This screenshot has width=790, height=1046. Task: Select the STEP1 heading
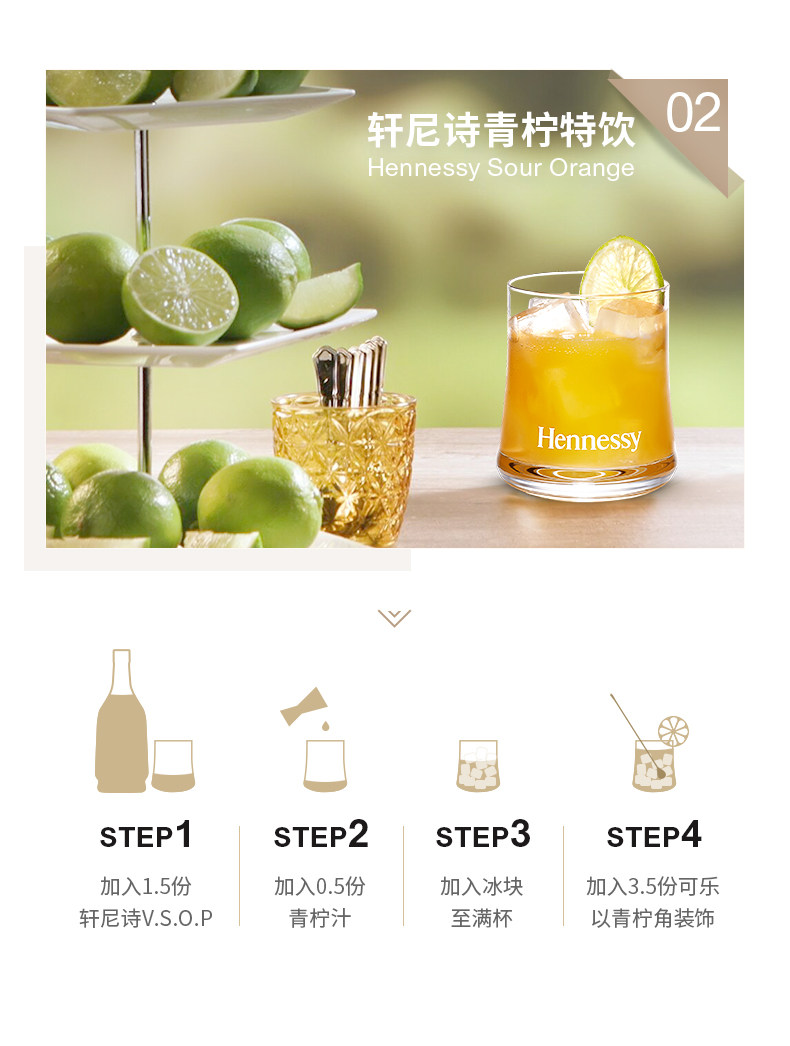click(147, 836)
